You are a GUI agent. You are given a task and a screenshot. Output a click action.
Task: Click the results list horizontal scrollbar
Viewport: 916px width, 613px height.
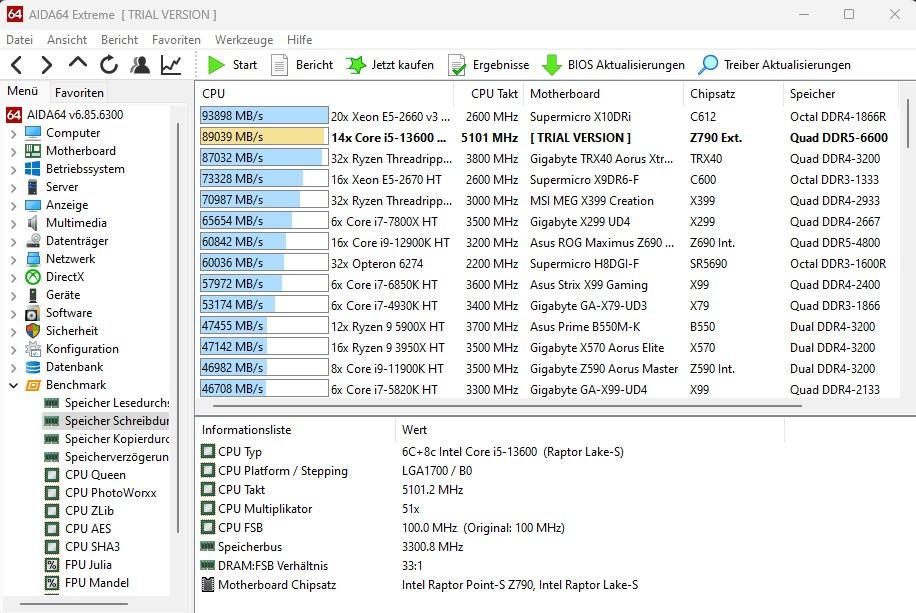click(507, 405)
